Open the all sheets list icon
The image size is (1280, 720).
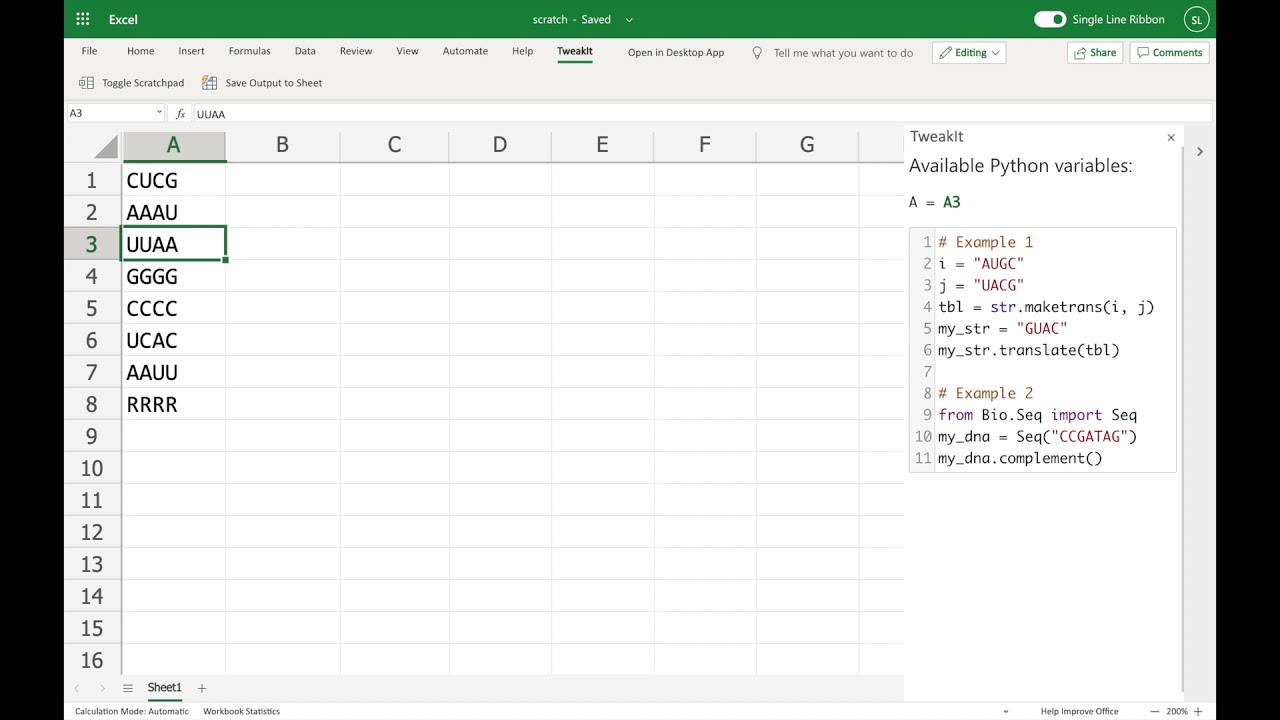128,688
